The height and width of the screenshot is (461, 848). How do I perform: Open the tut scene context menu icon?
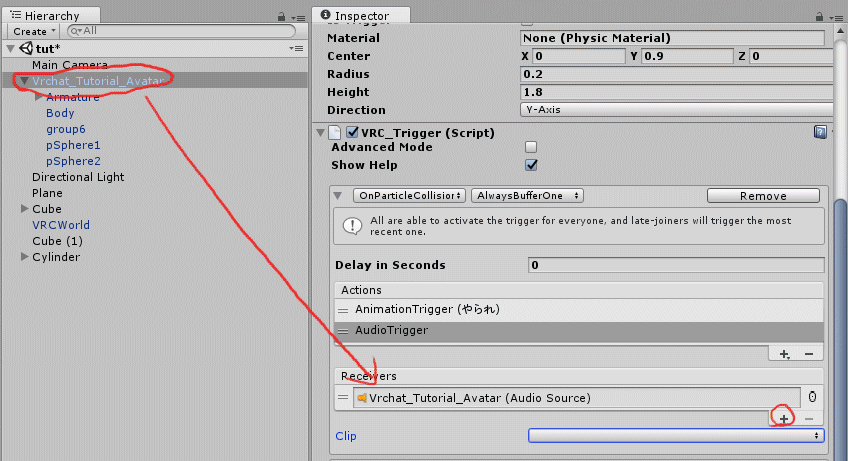(x=296, y=49)
